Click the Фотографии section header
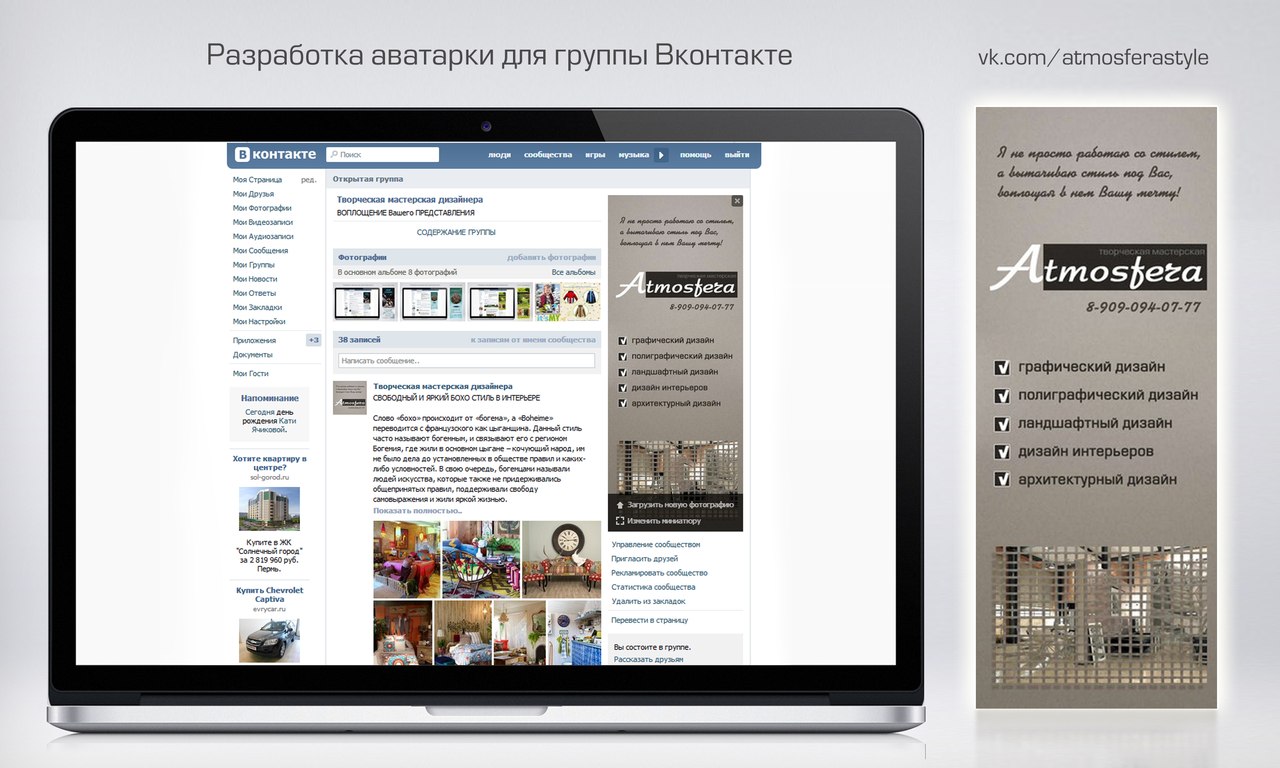The width and height of the screenshot is (1280, 768). 362,257
